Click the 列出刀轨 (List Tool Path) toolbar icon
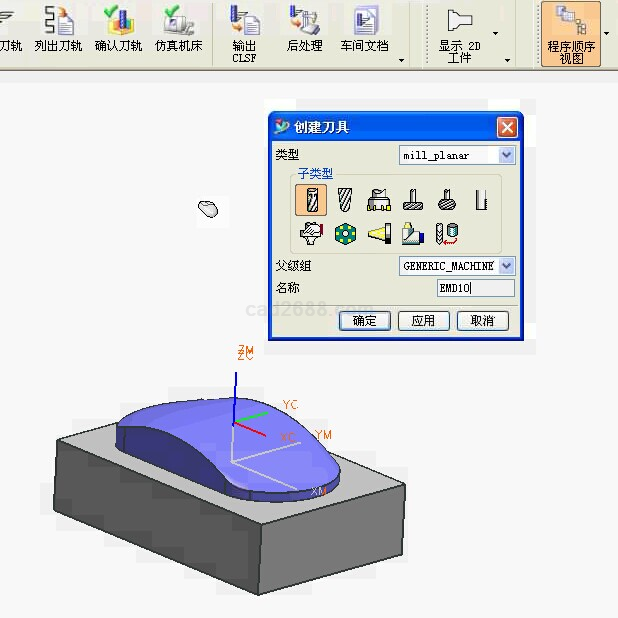618x618 pixels. 58,28
